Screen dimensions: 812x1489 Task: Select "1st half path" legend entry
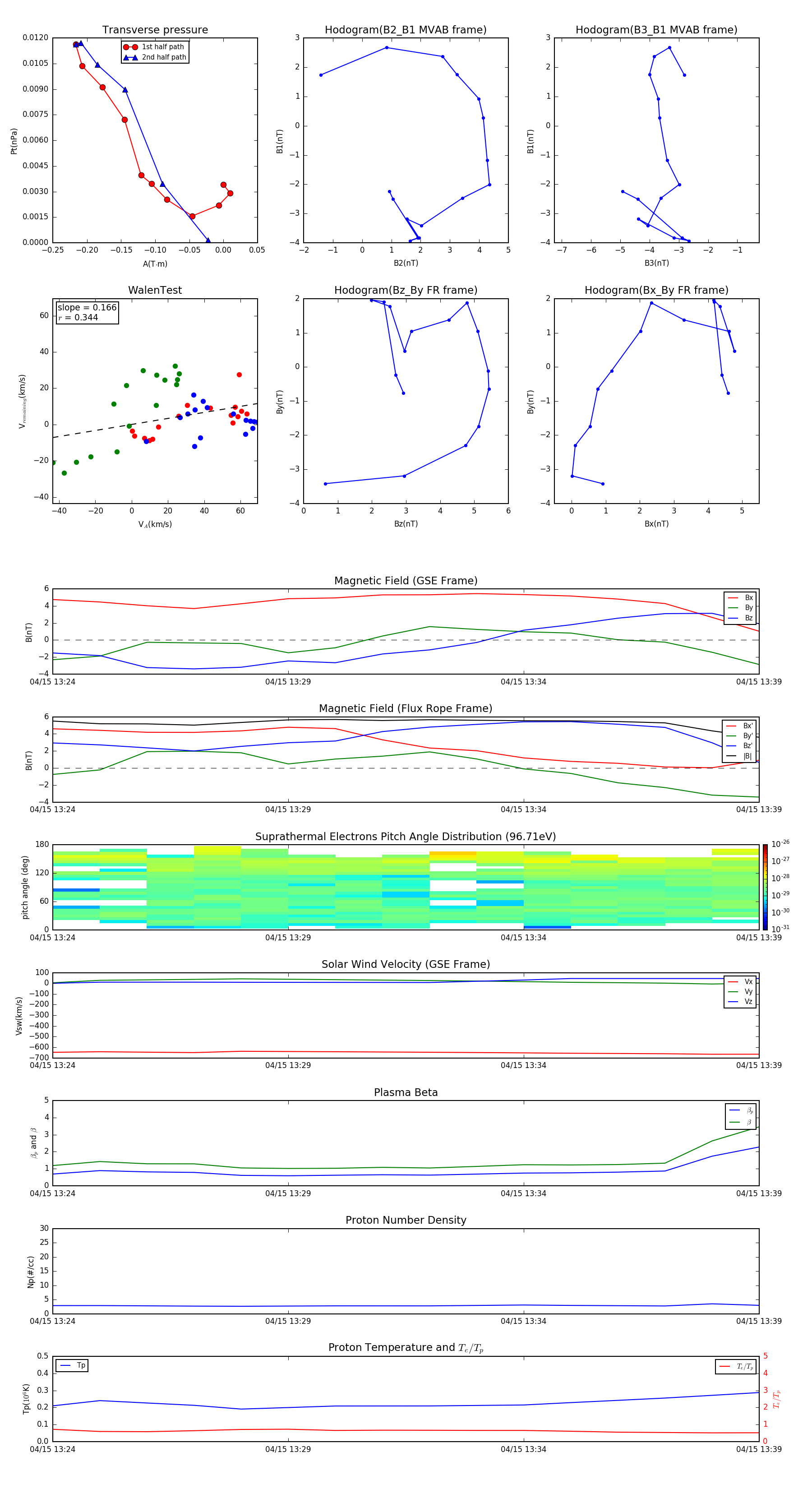click(154, 47)
